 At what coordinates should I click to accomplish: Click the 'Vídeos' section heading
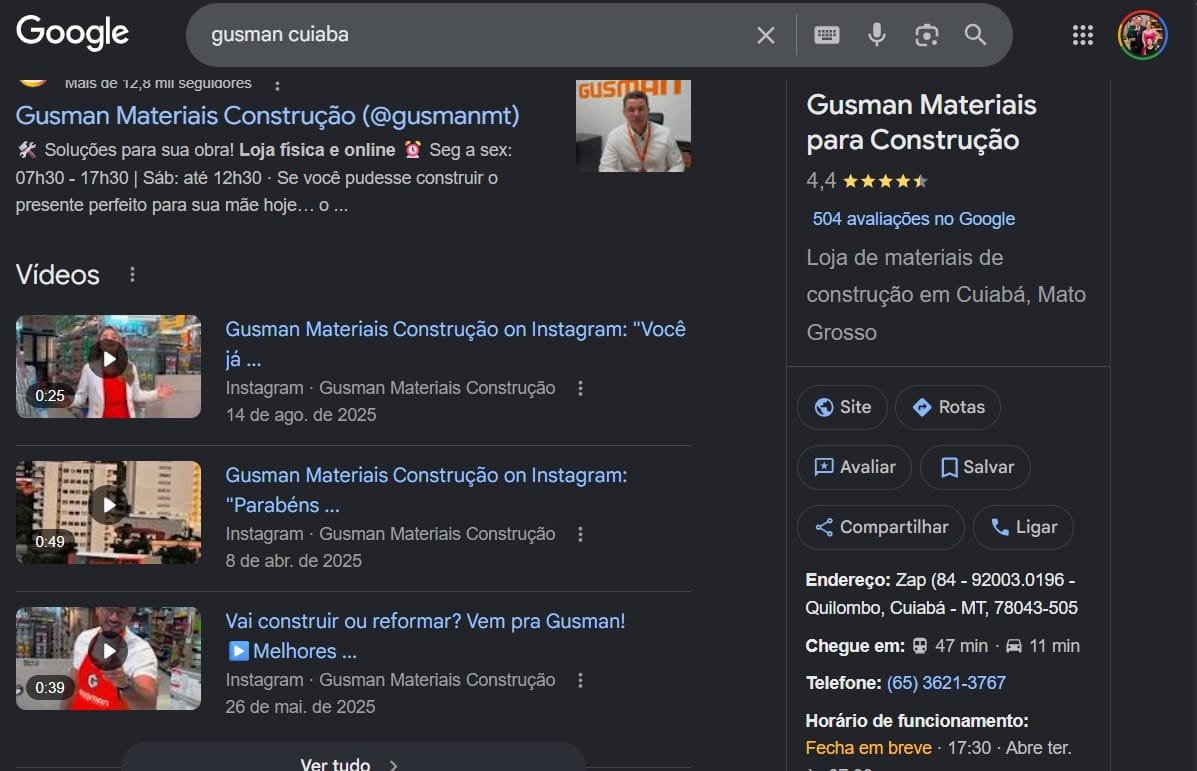(x=58, y=275)
